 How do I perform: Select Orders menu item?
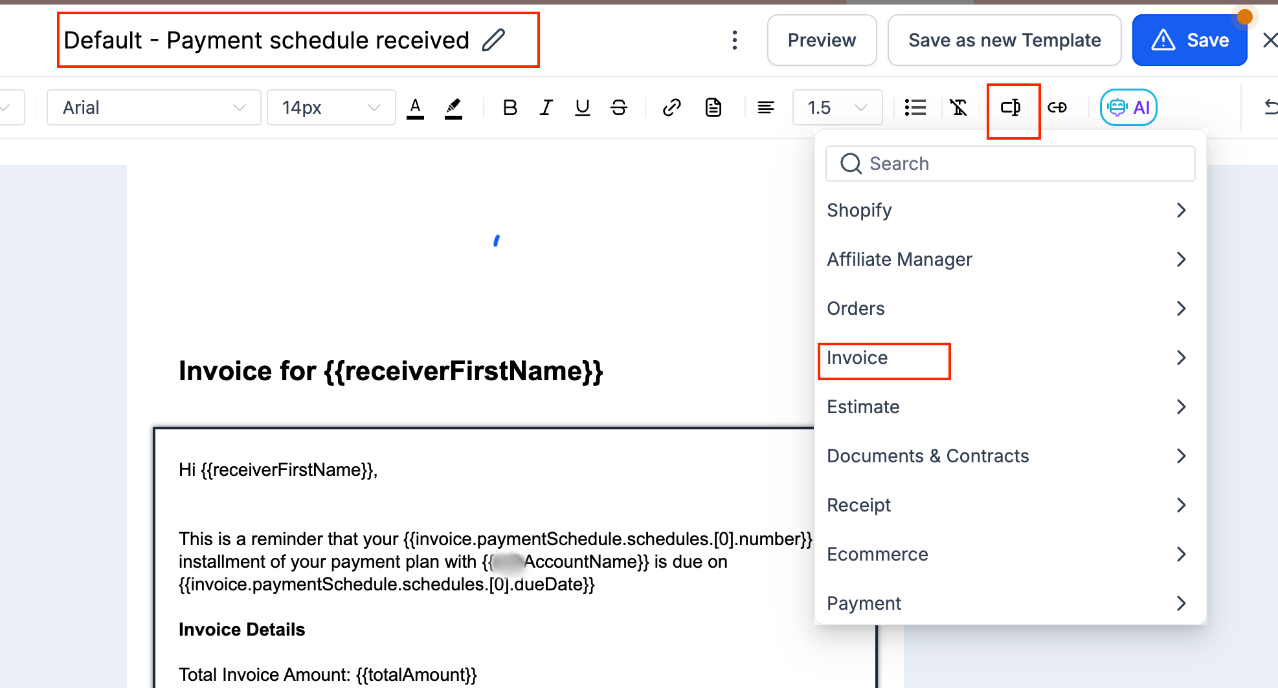1010,308
